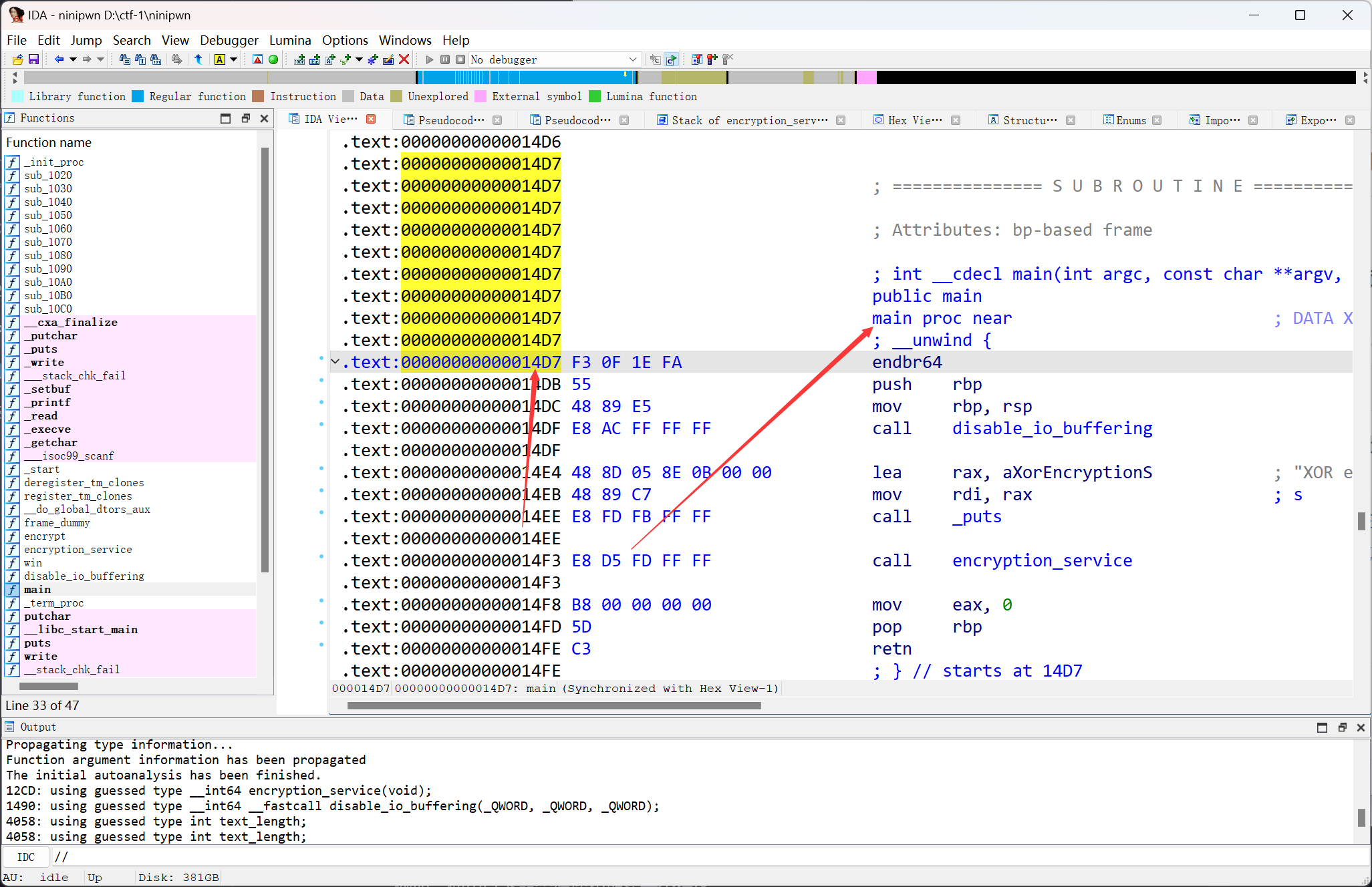Click the green circle toolbar icon

(x=273, y=59)
